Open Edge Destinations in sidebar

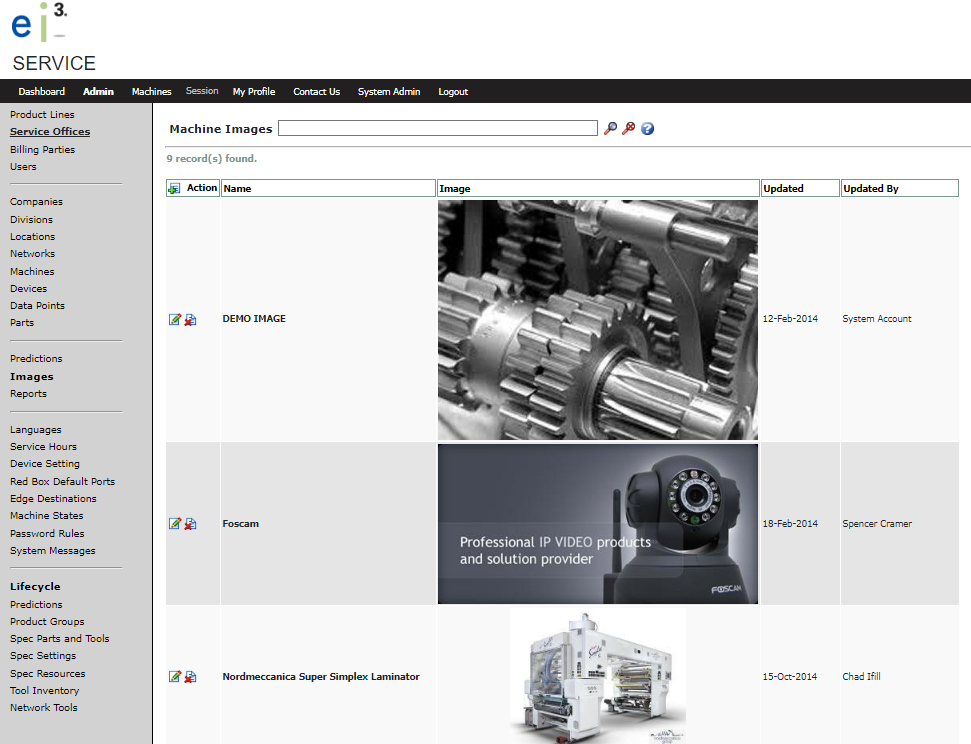click(53, 499)
